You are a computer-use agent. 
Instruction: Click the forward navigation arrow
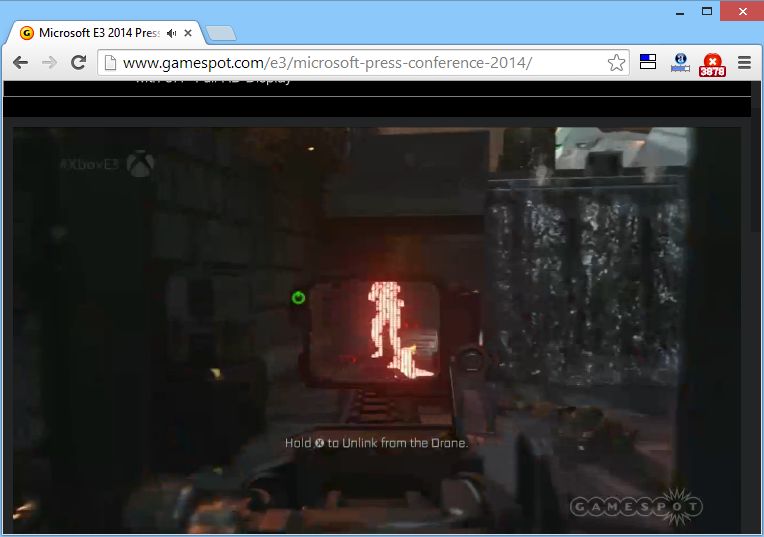[49, 62]
